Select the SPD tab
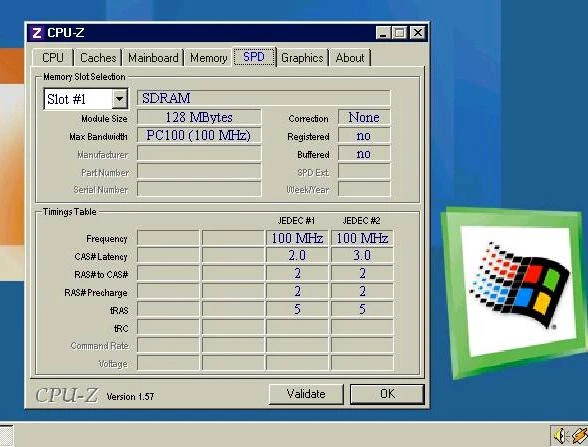 pyautogui.click(x=254, y=57)
